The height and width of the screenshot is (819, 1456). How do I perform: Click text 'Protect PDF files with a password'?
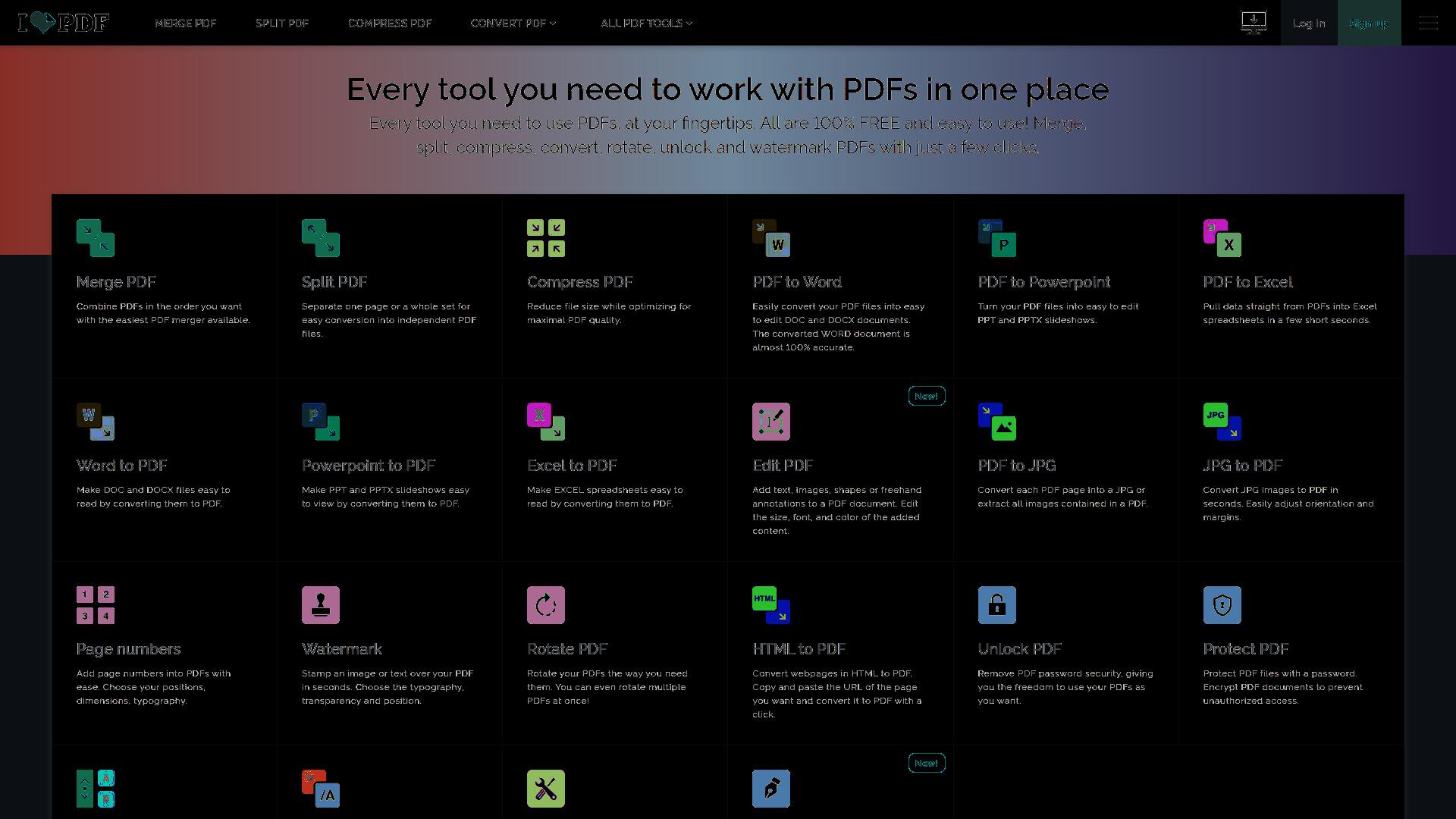(x=1280, y=673)
